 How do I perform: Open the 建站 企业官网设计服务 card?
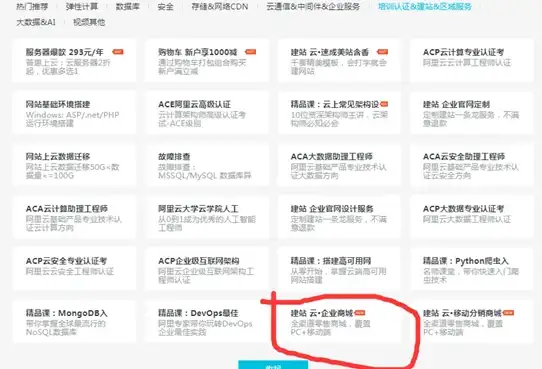coord(339,217)
